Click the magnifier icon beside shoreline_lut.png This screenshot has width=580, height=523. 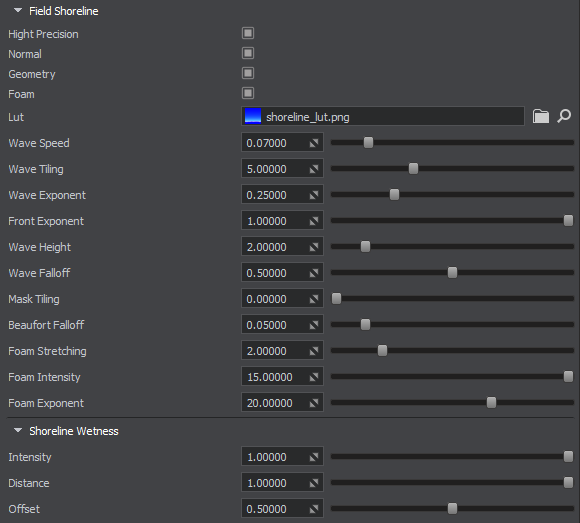click(564, 117)
